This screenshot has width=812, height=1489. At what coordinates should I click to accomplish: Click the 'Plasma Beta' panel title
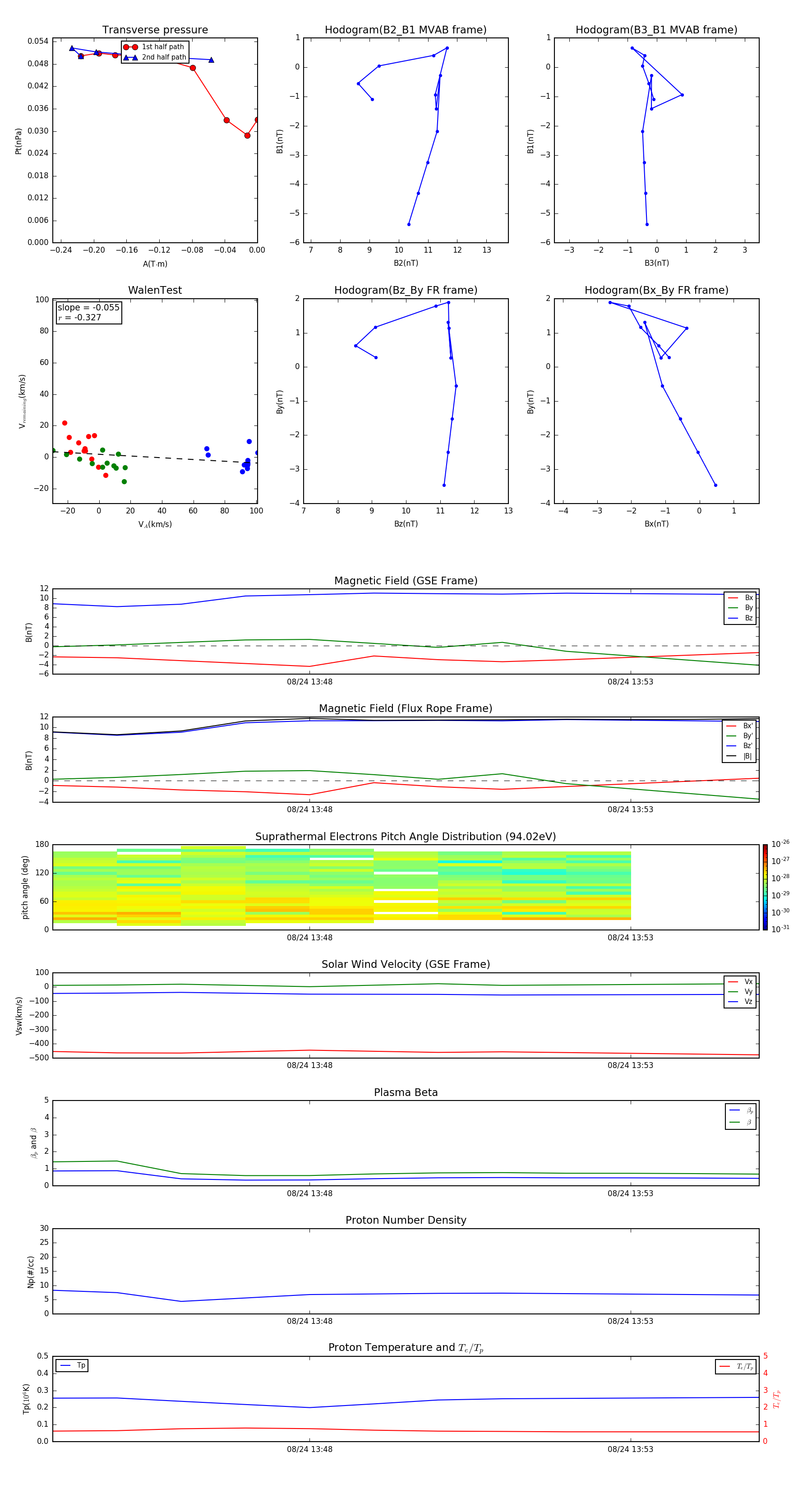(406, 1092)
